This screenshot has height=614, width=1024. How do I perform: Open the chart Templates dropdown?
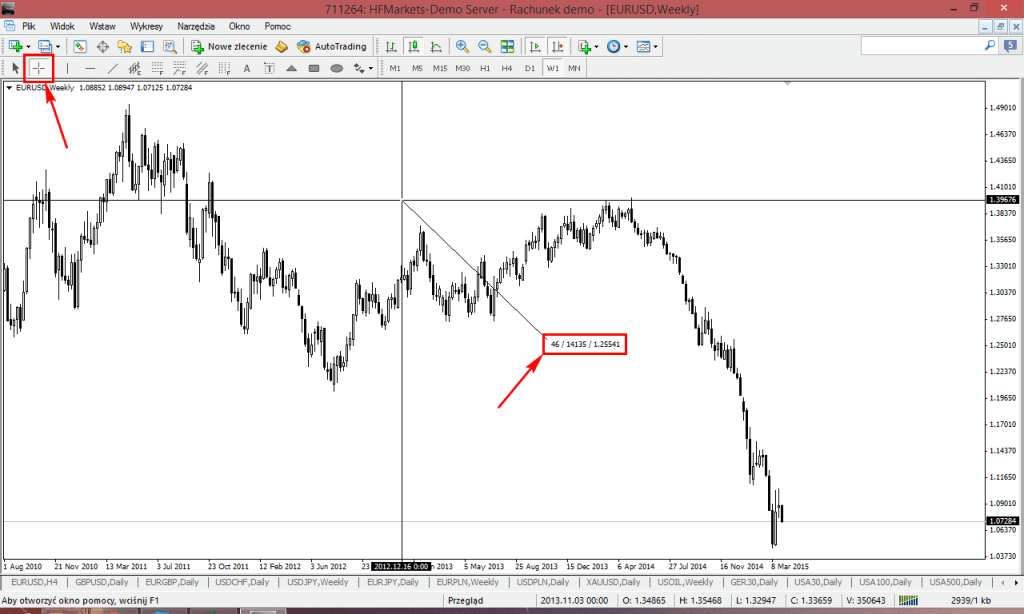click(642, 46)
